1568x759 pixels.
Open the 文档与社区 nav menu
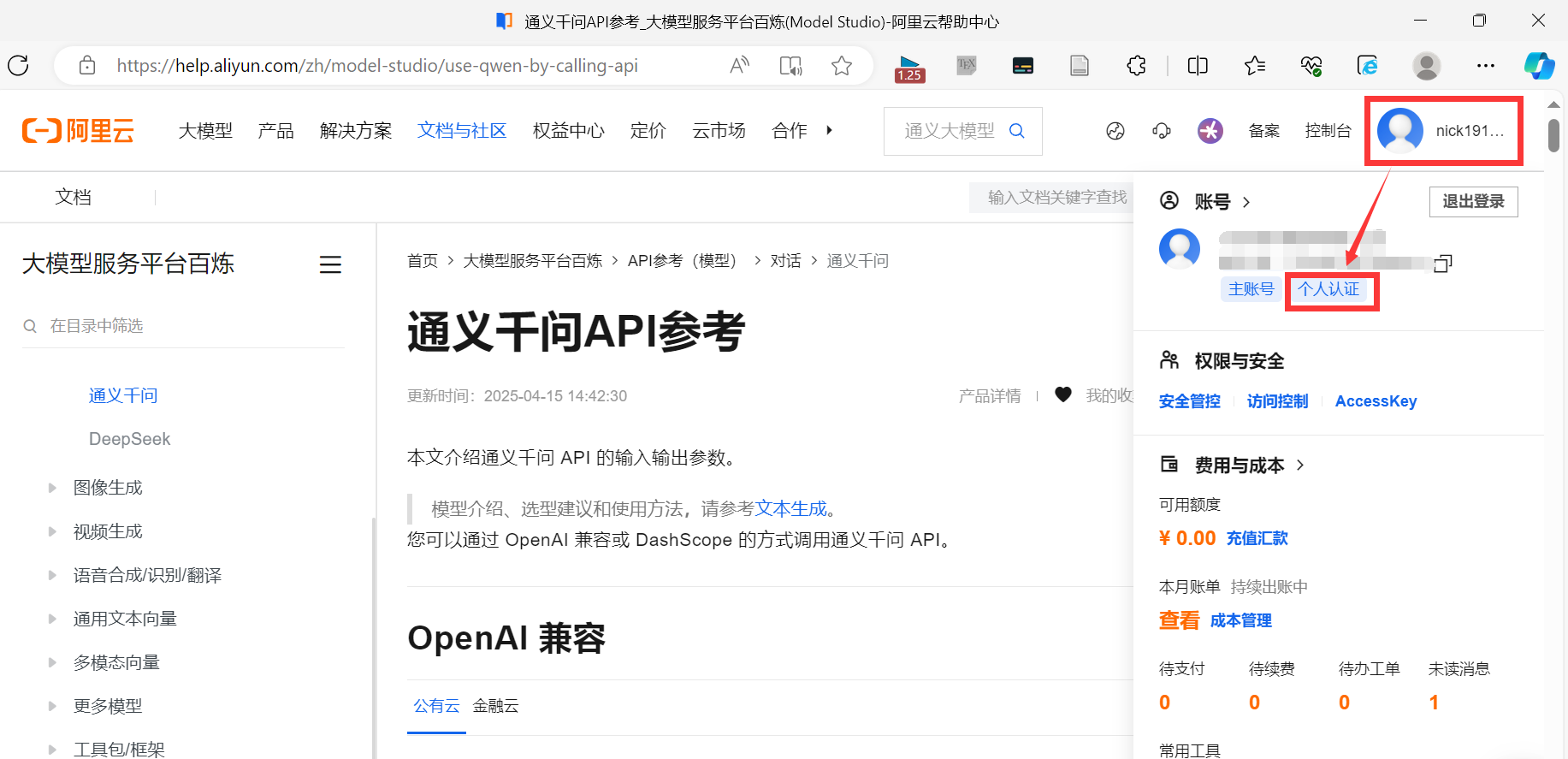click(x=462, y=130)
